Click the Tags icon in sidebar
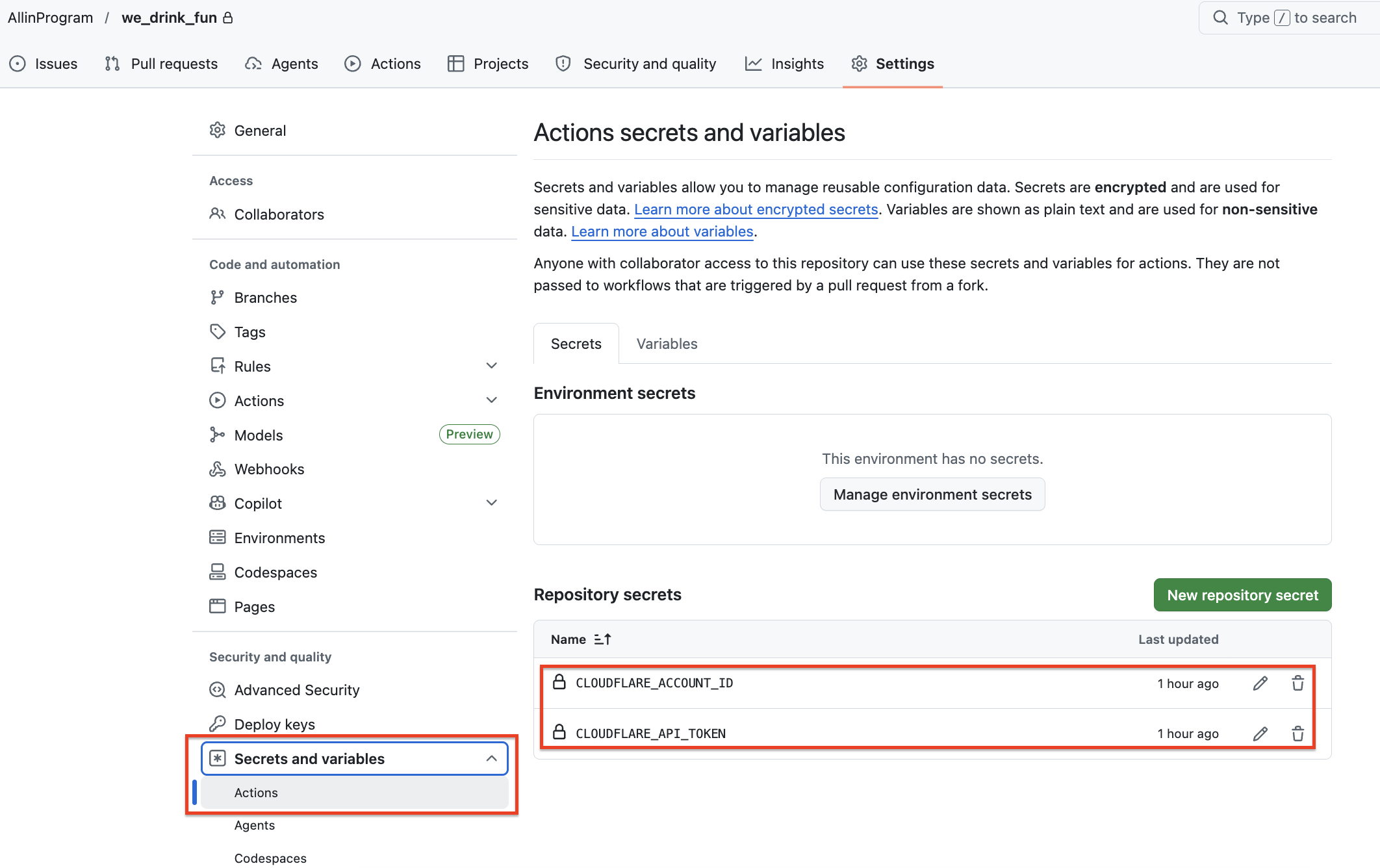 click(217, 331)
